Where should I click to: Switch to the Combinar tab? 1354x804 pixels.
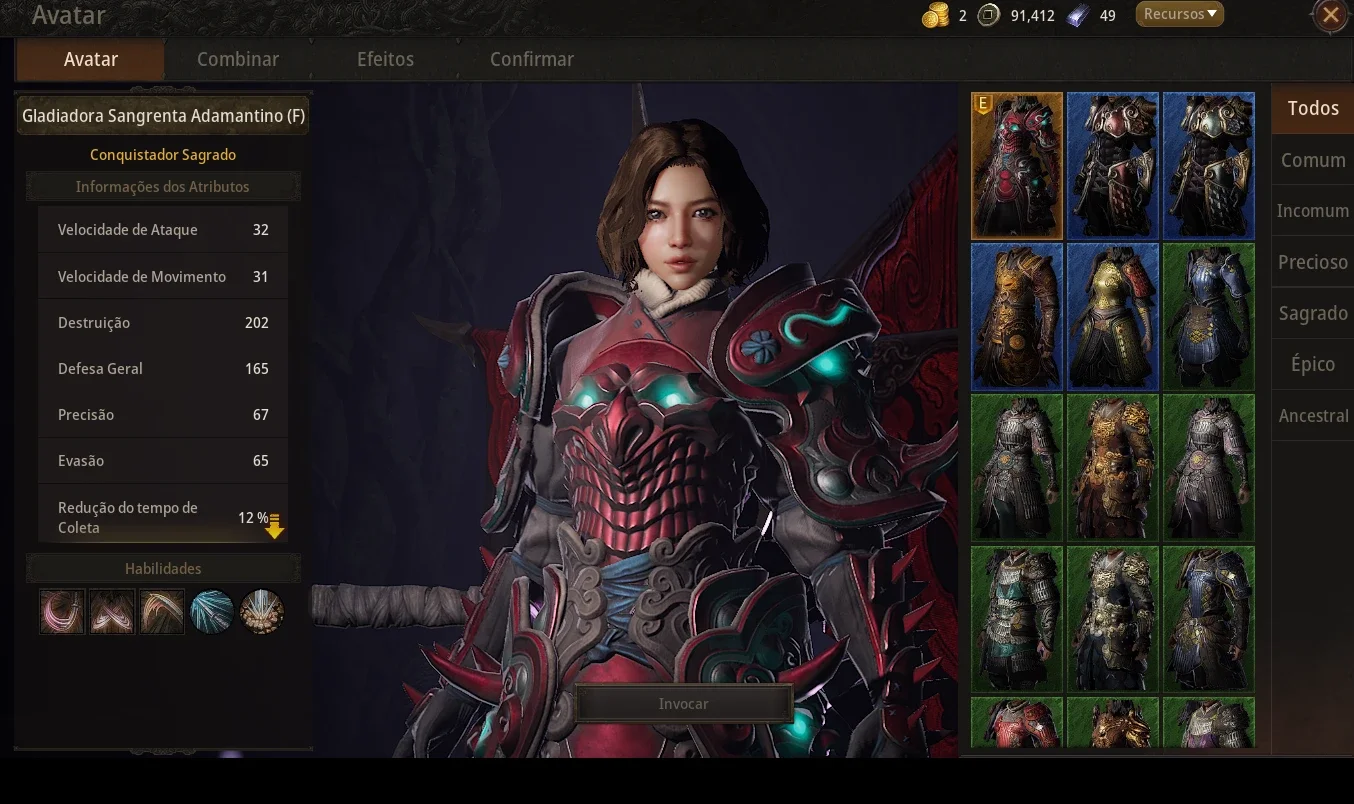point(238,59)
